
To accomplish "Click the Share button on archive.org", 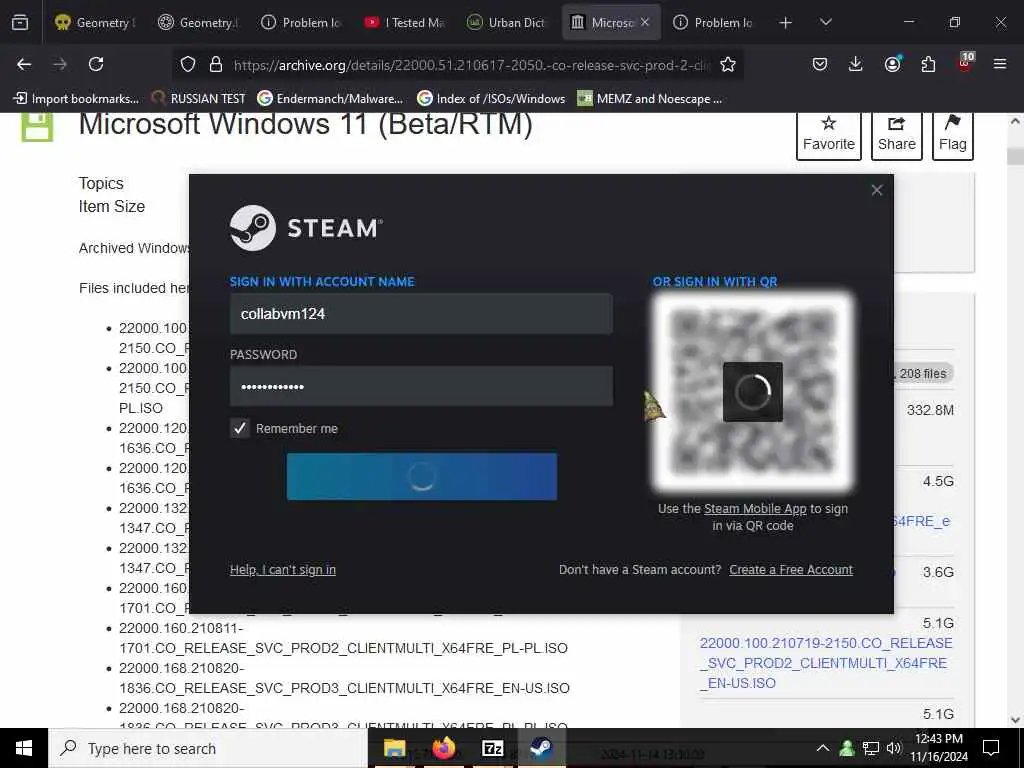I will (897, 134).
